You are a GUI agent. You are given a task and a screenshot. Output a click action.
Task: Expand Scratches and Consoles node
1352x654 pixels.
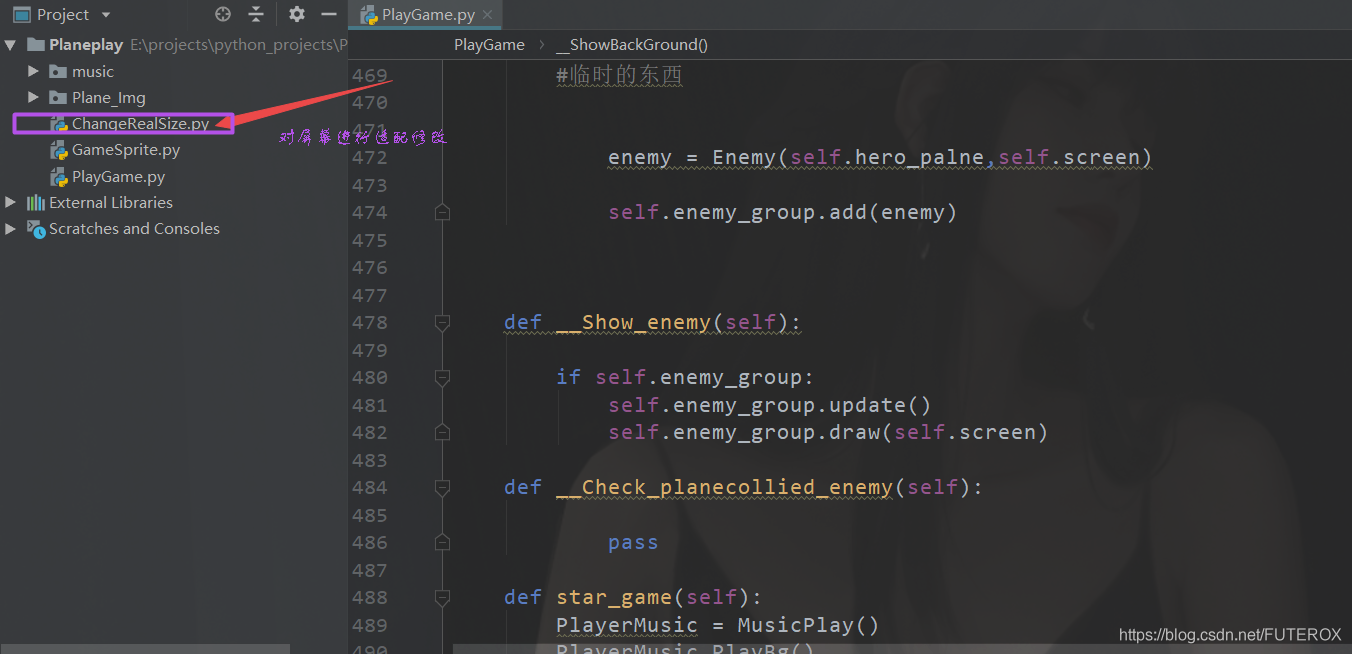11,228
